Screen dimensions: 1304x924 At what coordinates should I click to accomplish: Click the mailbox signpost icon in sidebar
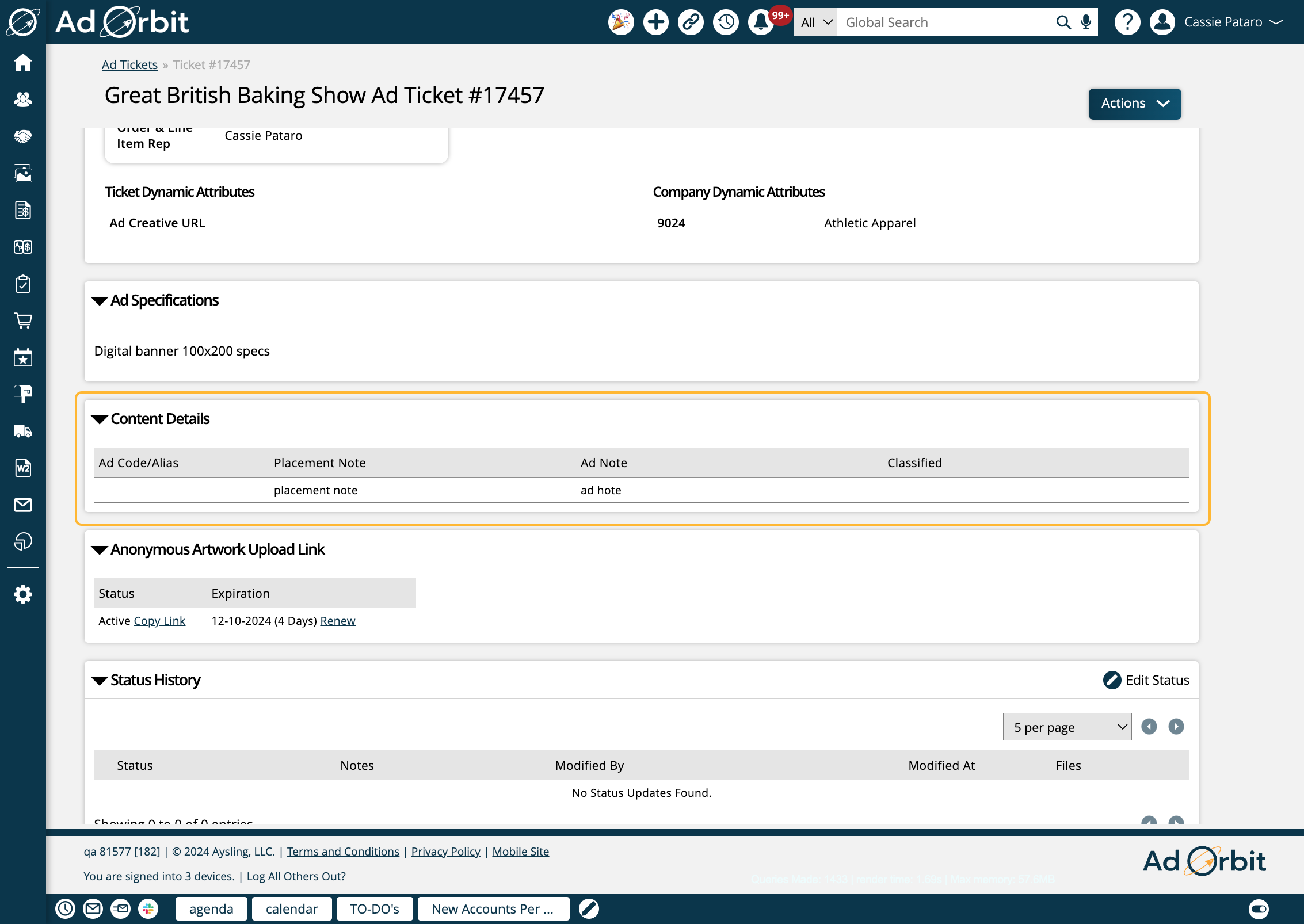(x=23, y=394)
